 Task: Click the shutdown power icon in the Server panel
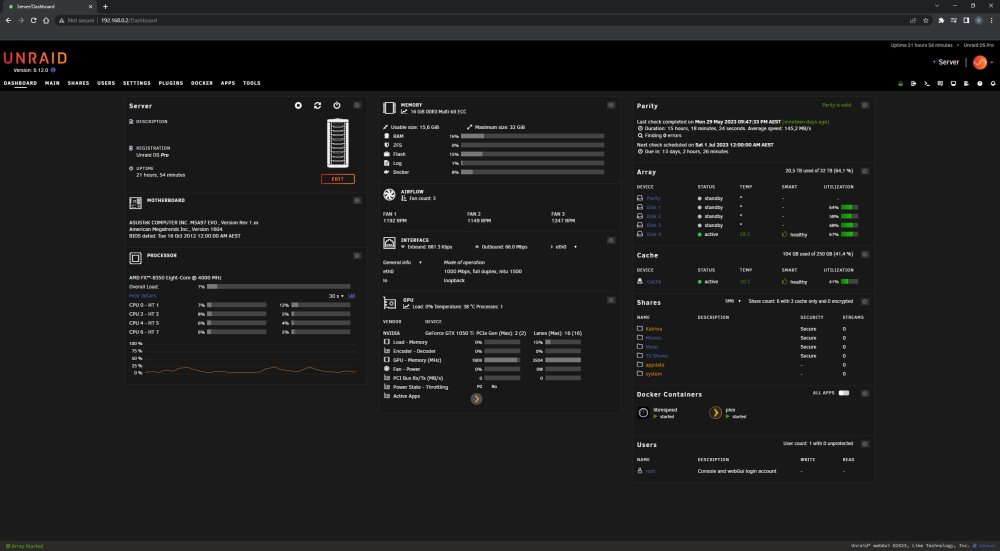(337, 105)
